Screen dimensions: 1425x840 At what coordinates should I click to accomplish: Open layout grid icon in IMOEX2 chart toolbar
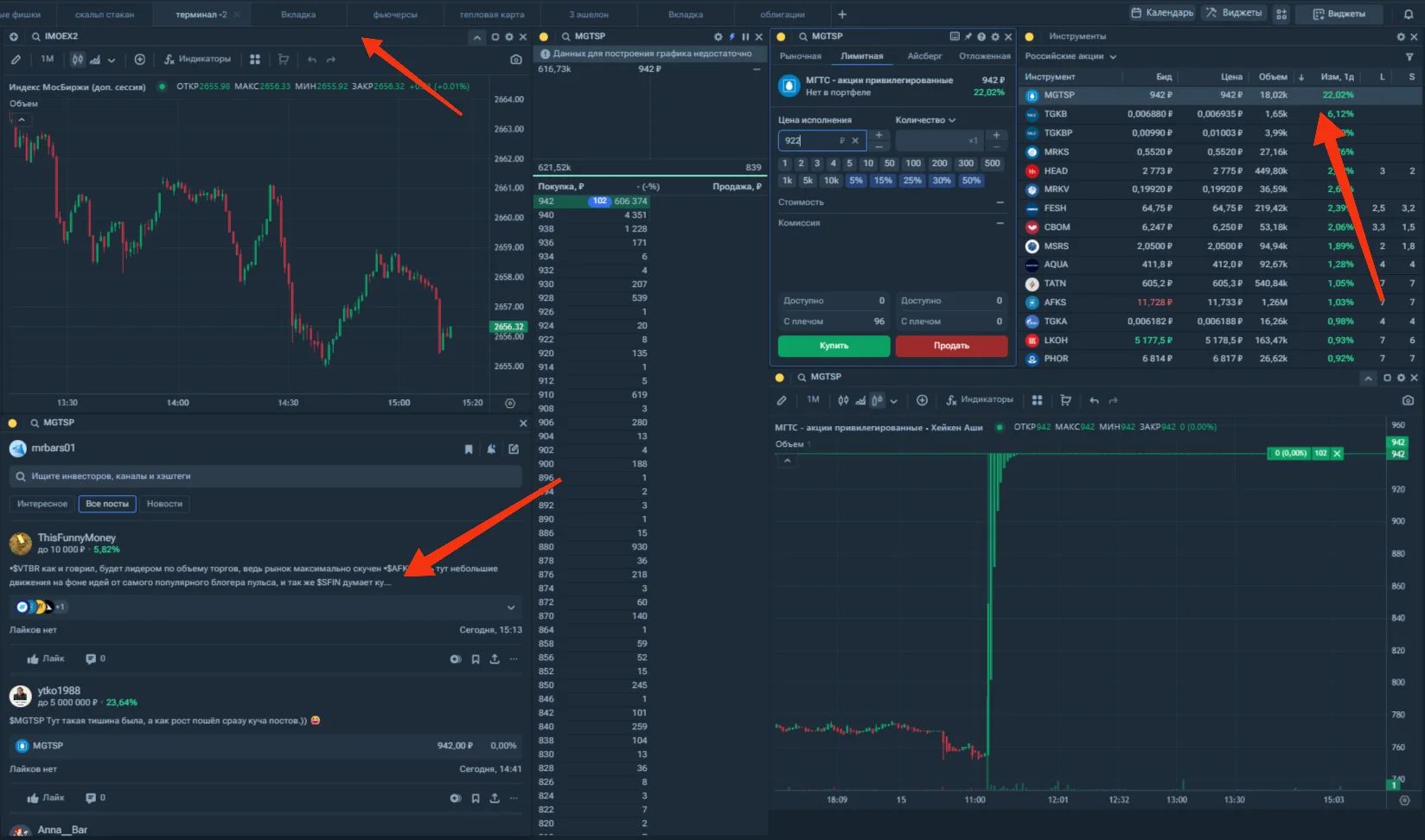pyautogui.click(x=255, y=60)
